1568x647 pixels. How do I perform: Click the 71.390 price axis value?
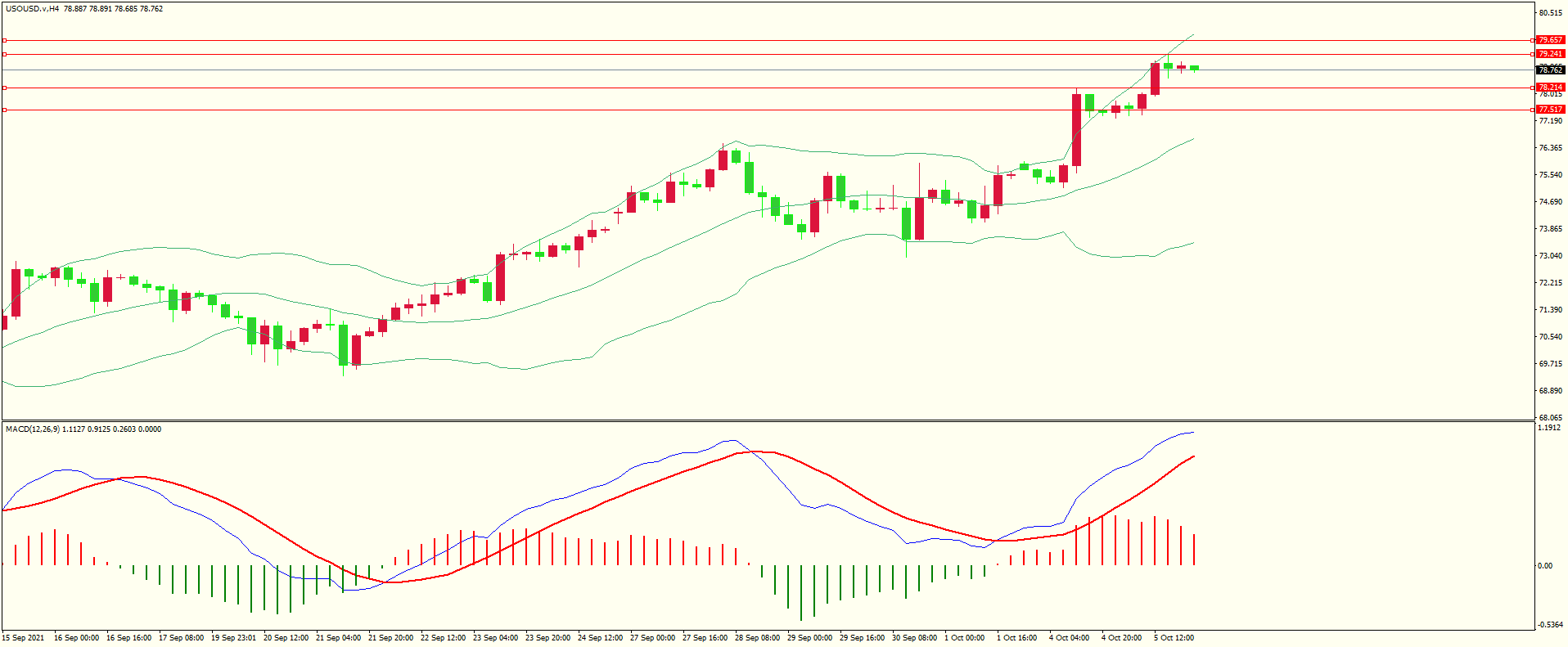(1550, 310)
